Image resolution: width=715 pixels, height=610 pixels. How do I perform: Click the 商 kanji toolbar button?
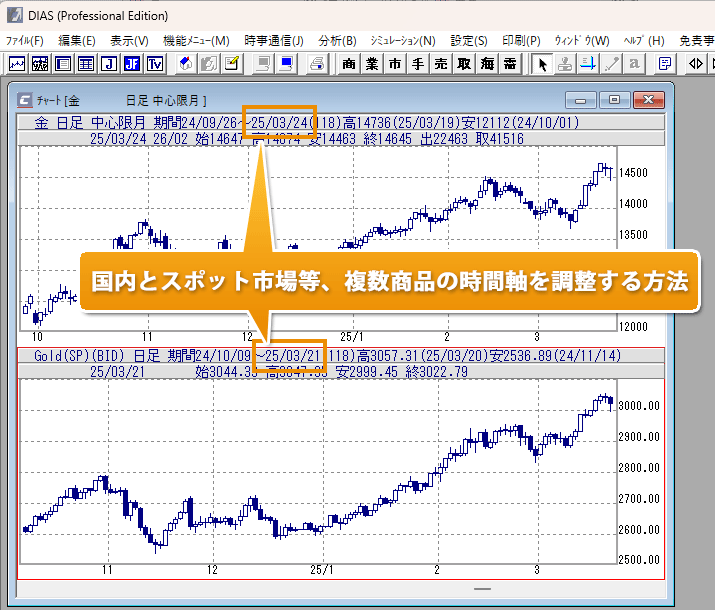(x=349, y=64)
